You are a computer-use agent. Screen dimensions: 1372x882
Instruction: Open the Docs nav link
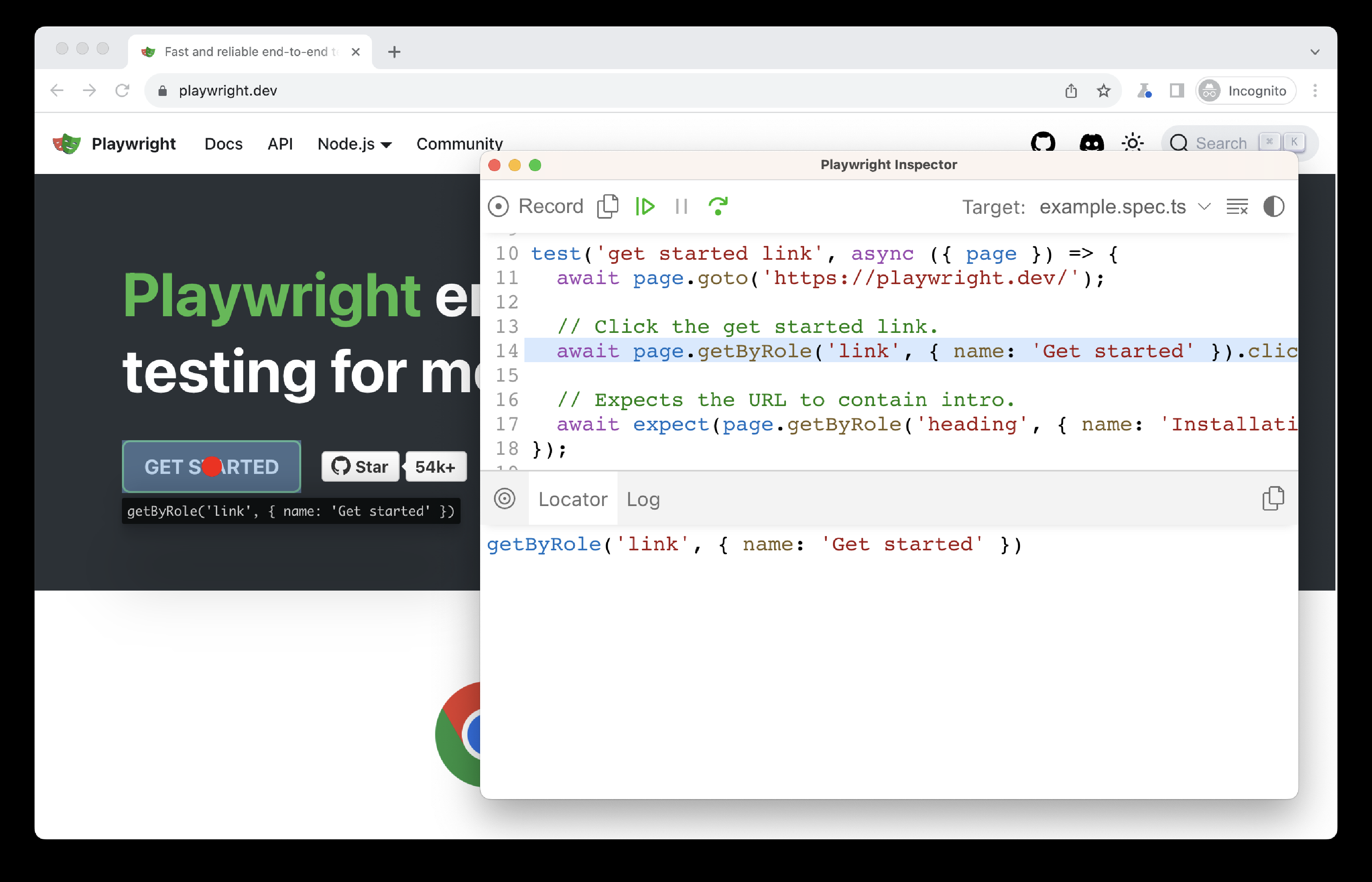coord(224,144)
